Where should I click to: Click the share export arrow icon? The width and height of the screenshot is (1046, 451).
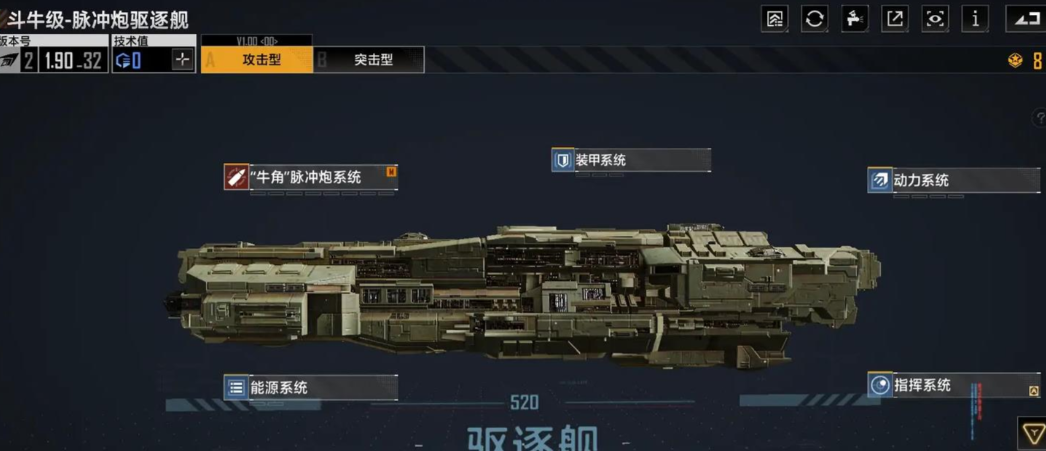(895, 19)
